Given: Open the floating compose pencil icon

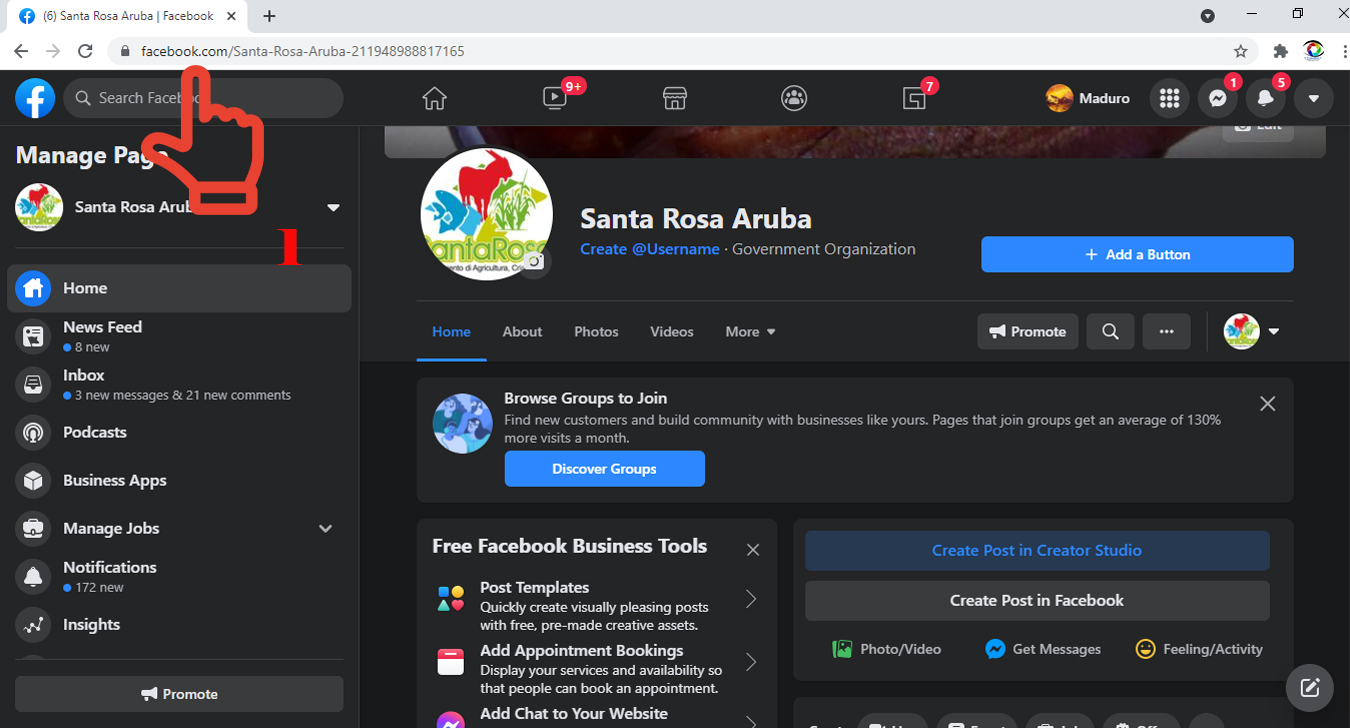Looking at the screenshot, I should pos(1310,687).
